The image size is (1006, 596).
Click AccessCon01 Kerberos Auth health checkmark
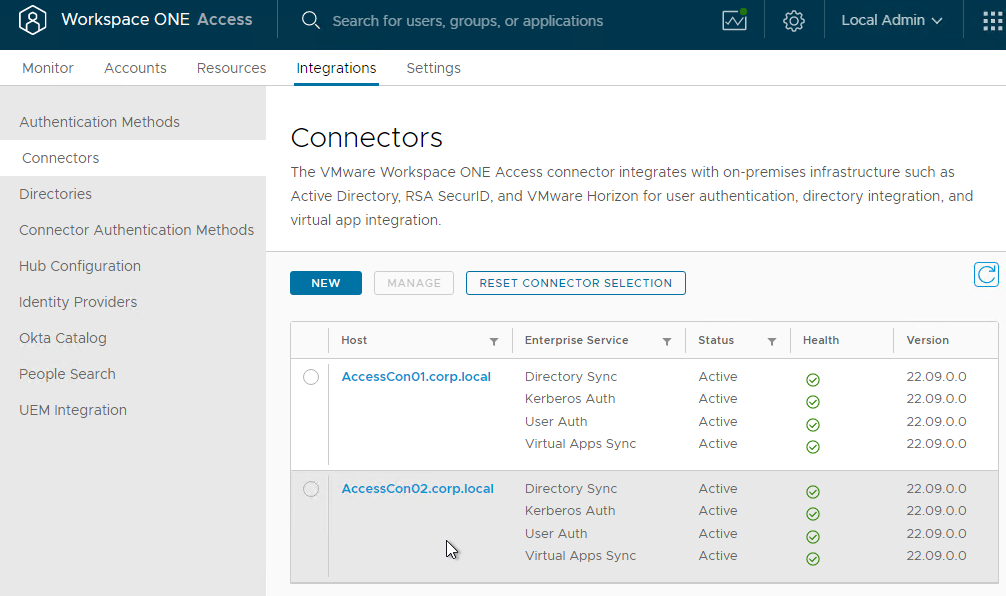pyautogui.click(x=813, y=402)
